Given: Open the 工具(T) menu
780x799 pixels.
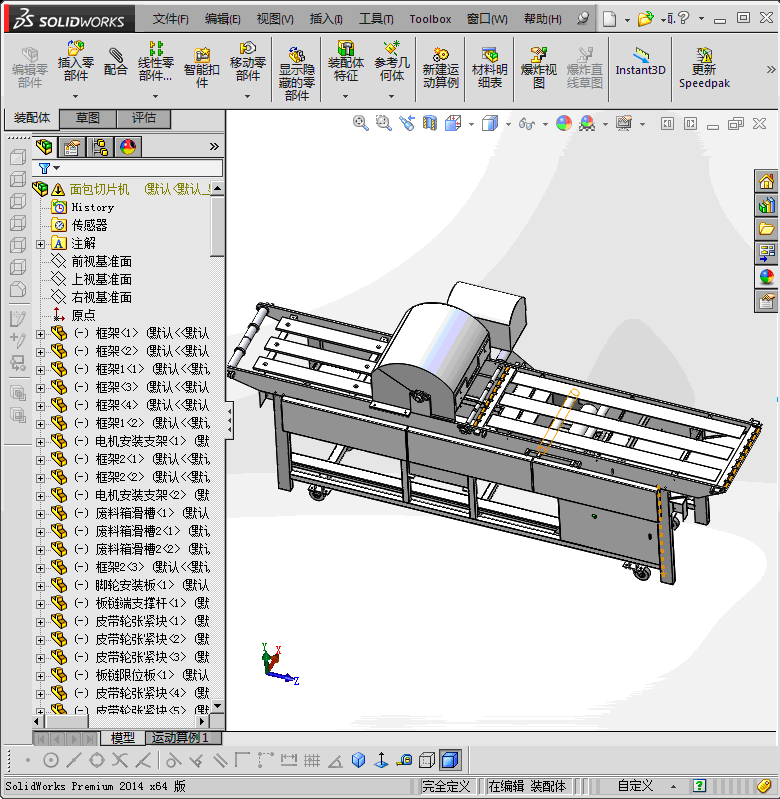Looking at the screenshot, I should [x=376, y=19].
